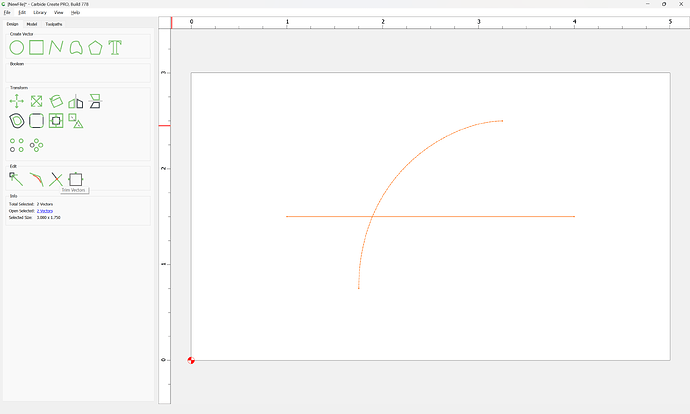Activate the Node Edit tool
The image size is (690, 414).
coord(16,179)
